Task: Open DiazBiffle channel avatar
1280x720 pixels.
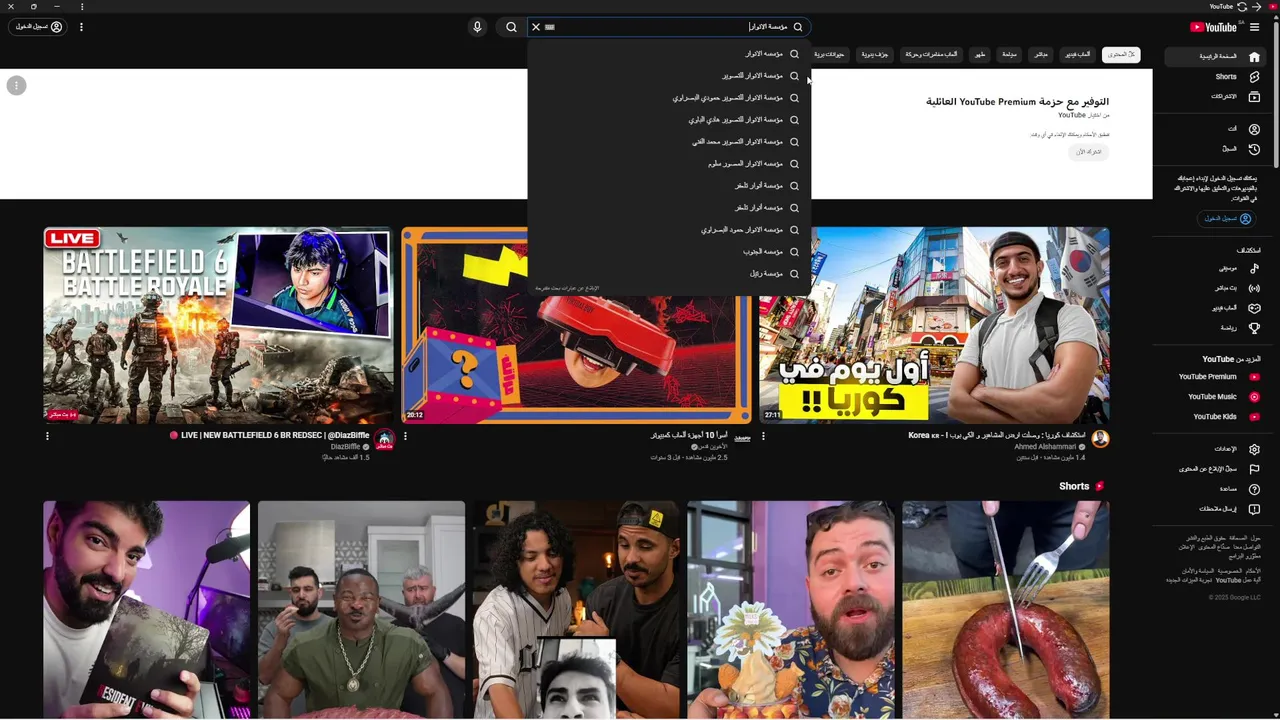Action: [x=385, y=439]
